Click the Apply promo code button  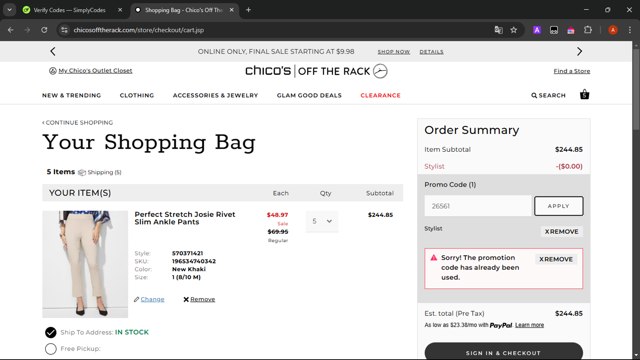558,206
